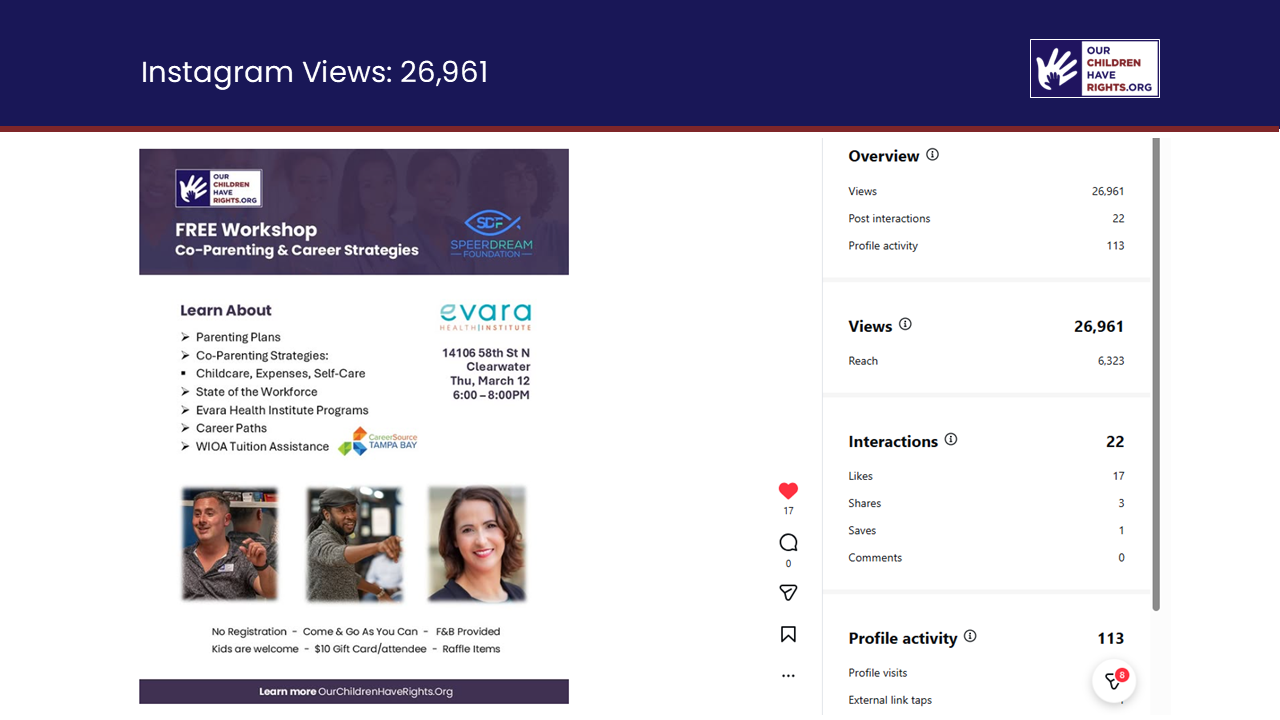Click the Likes row showing 17

pyautogui.click(x=986, y=476)
